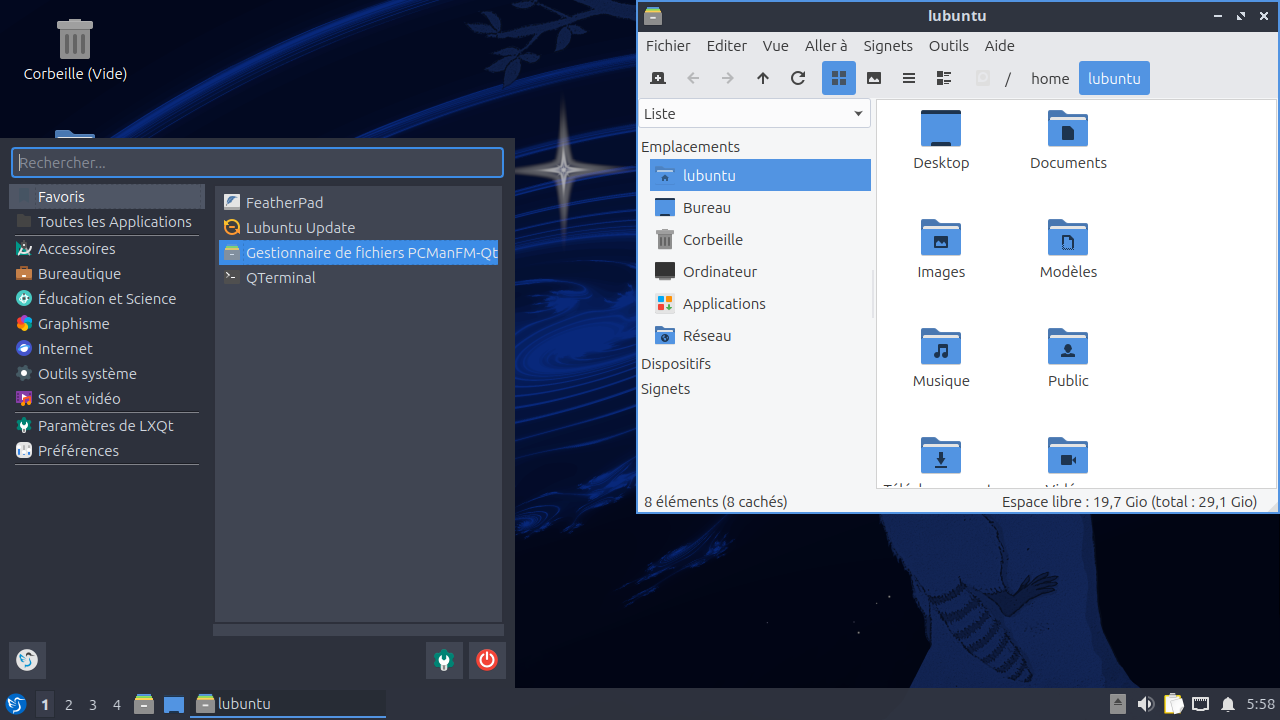Switch to virtual desktop 3
The width and height of the screenshot is (1280, 720).
tap(93, 705)
